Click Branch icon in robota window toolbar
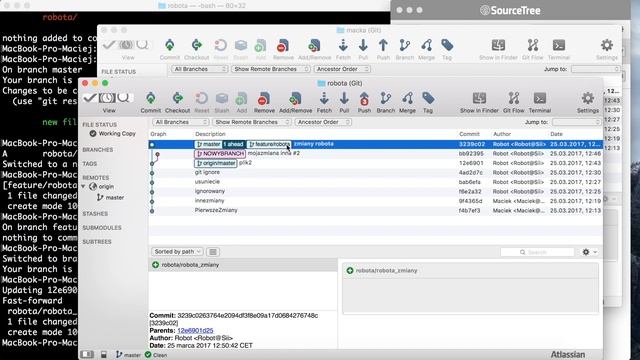This screenshot has width=640, height=360. [x=385, y=98]
